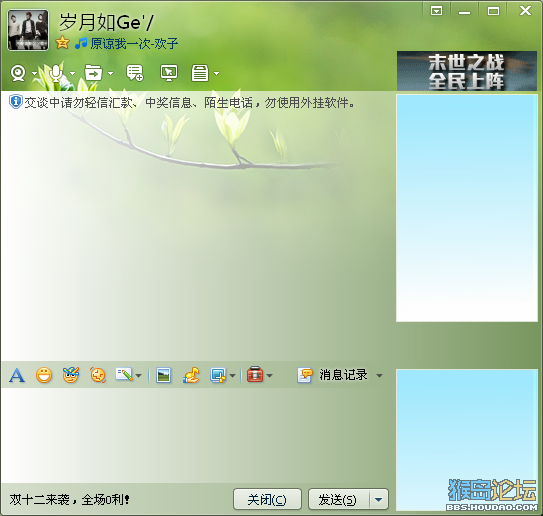Expand the send button options arrow

pyautogui.click(x=379, y=500)
